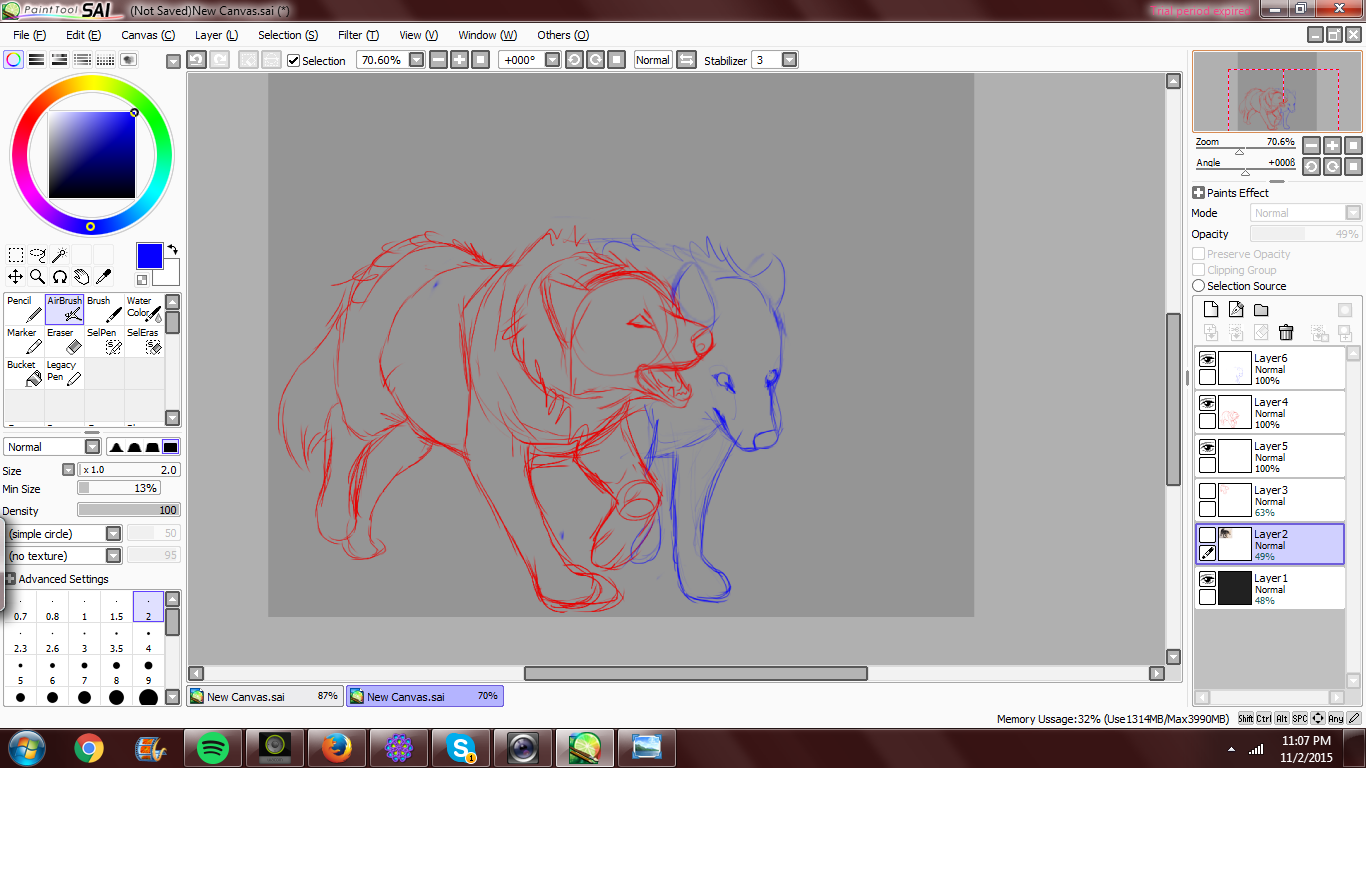Image resolution: width=1366 pixels, height=890 pixels.
Task: Click the new layer set folder icon
Action: [x=1261, y=310]
